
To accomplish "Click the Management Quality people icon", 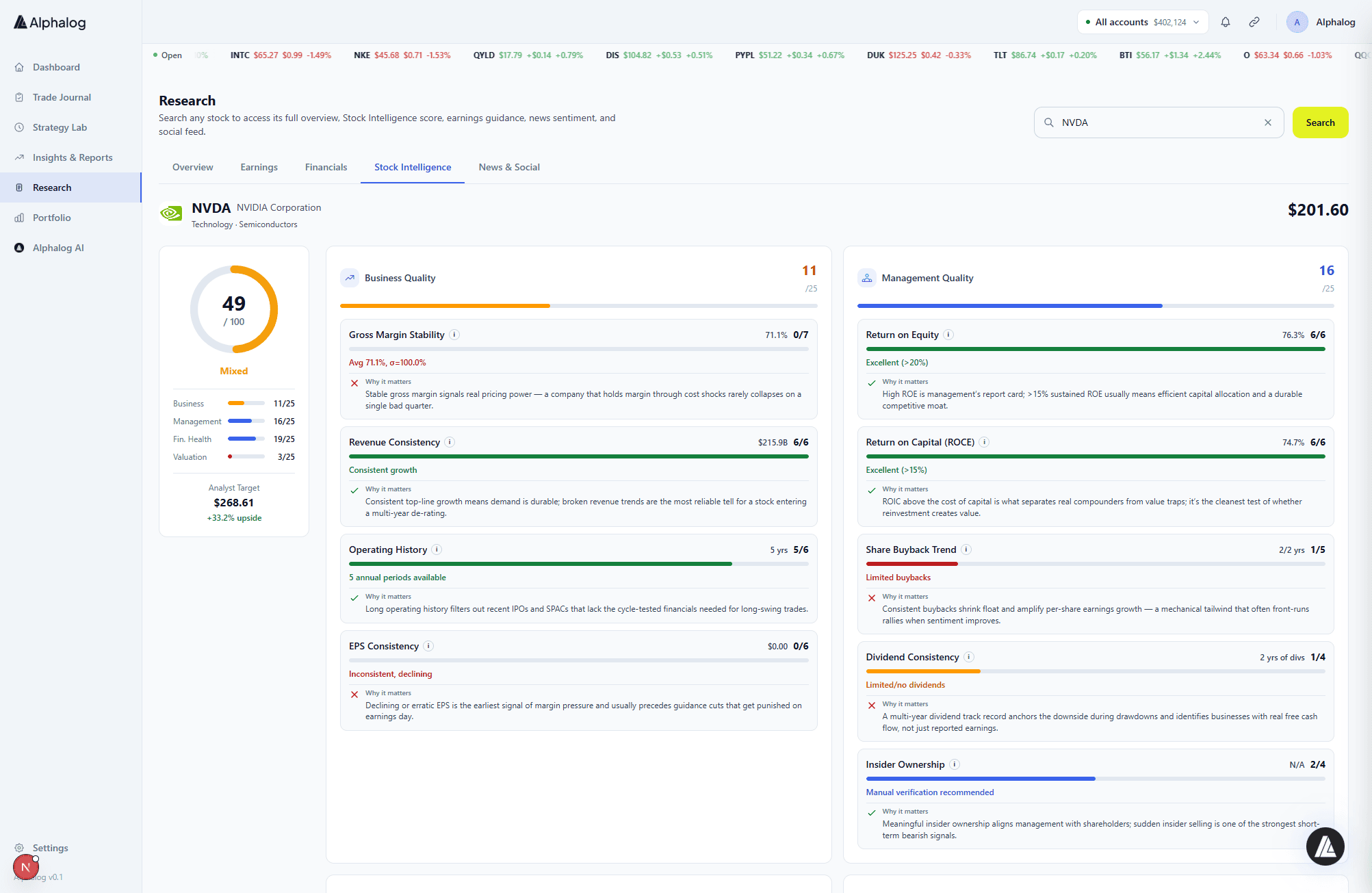I will pos(867,278).
